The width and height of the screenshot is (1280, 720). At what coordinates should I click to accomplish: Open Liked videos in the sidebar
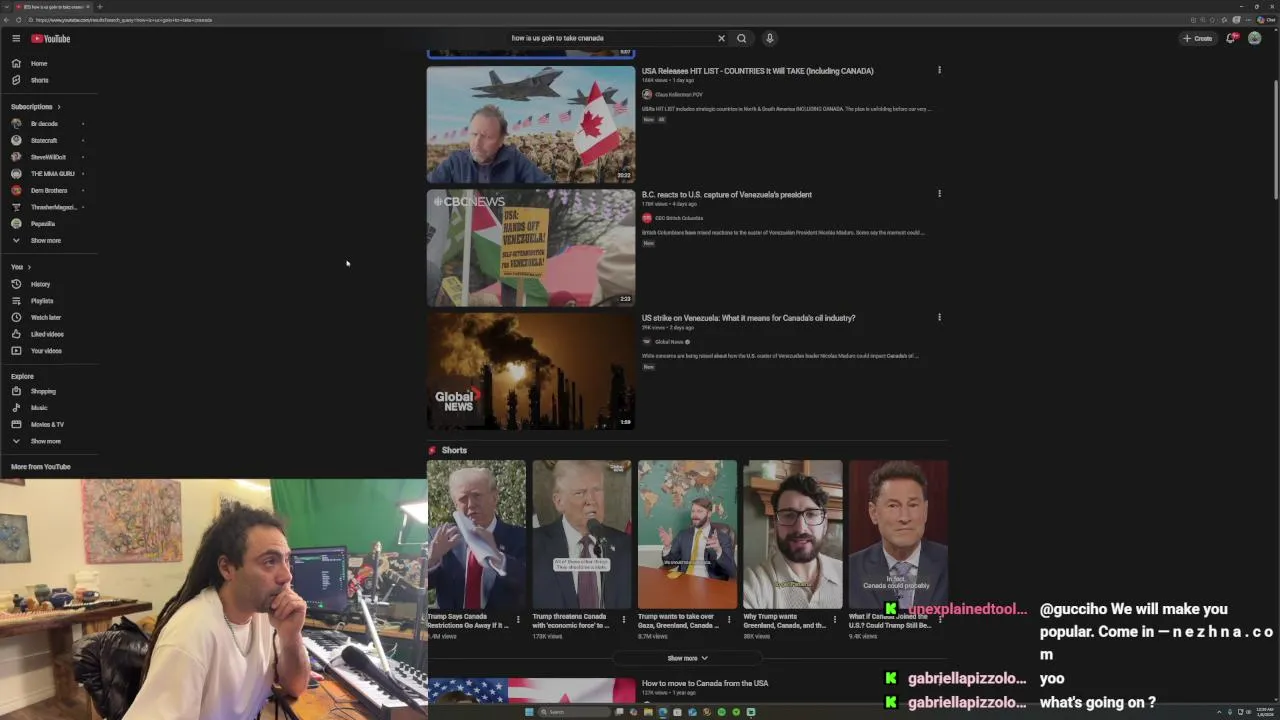(x=48, y=334)
